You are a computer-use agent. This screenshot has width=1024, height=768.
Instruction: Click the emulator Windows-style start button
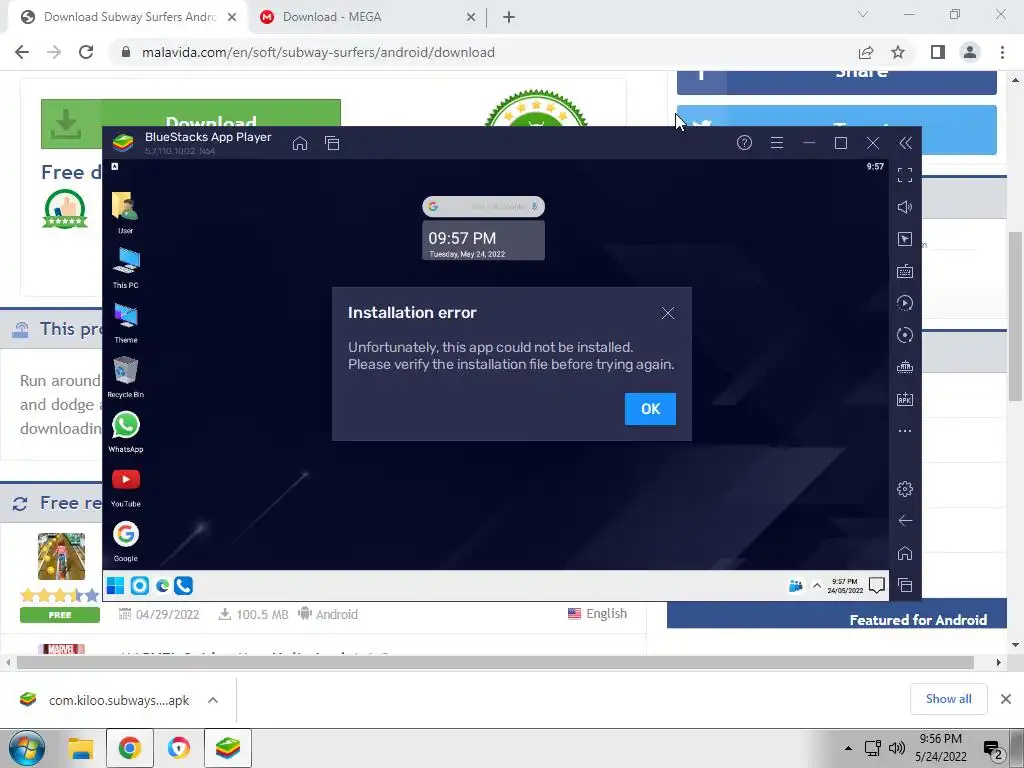(116, 586)
